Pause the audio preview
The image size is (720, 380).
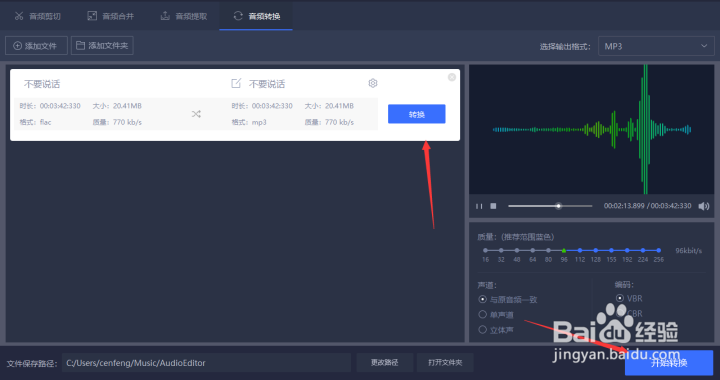[x=479, y=206]
